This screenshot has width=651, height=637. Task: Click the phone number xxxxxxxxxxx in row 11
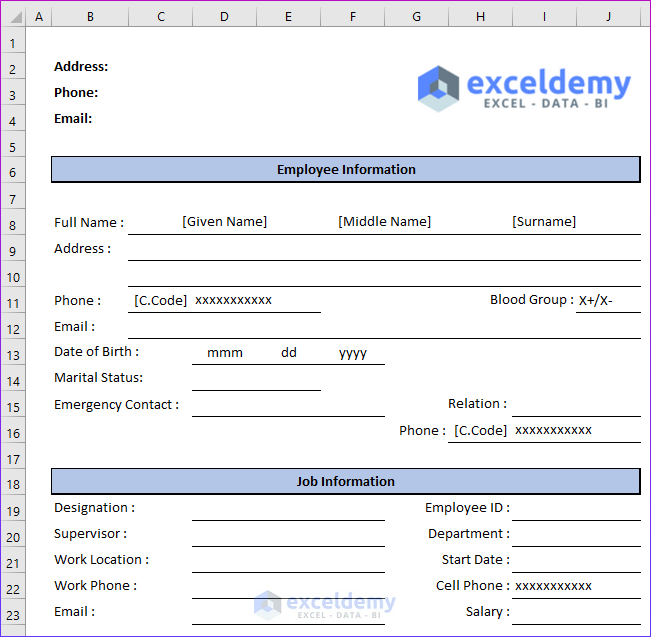[233, 300]
